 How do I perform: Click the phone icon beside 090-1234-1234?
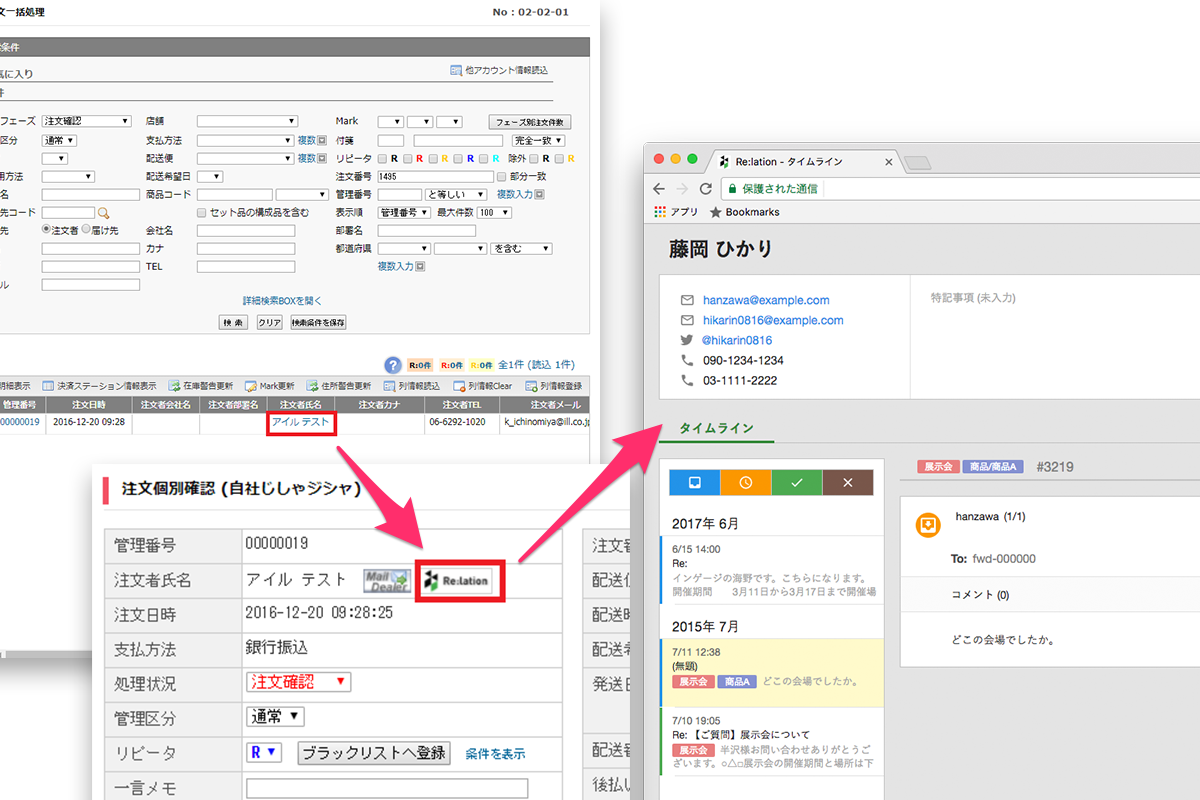click(687, 360)
